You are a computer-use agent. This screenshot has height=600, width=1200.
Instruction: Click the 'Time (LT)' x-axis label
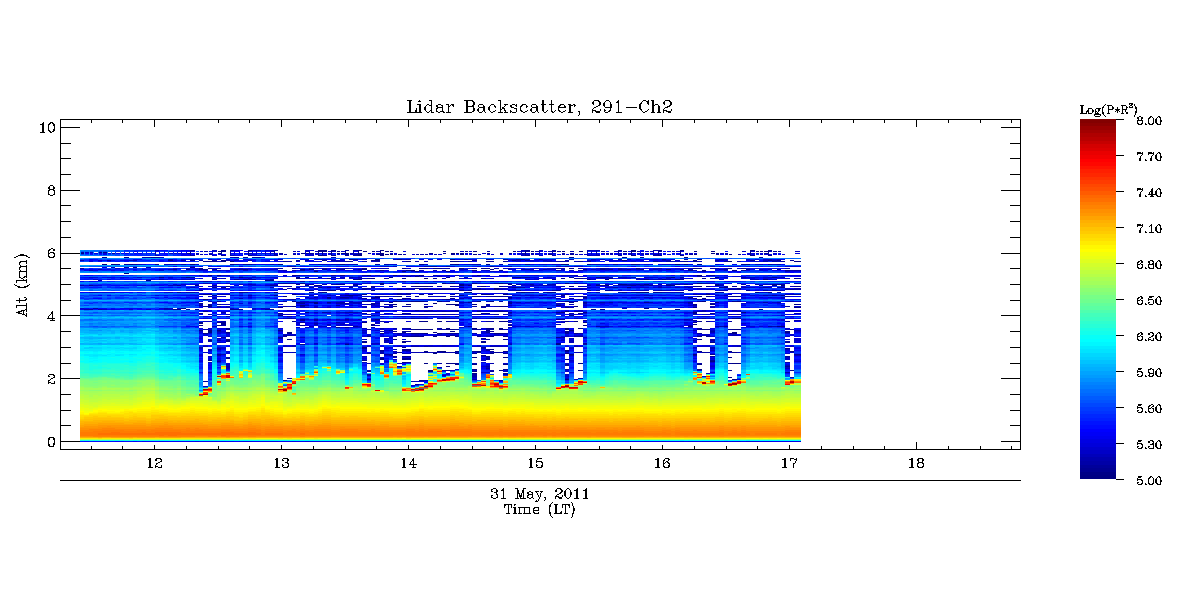pos(539,509)
